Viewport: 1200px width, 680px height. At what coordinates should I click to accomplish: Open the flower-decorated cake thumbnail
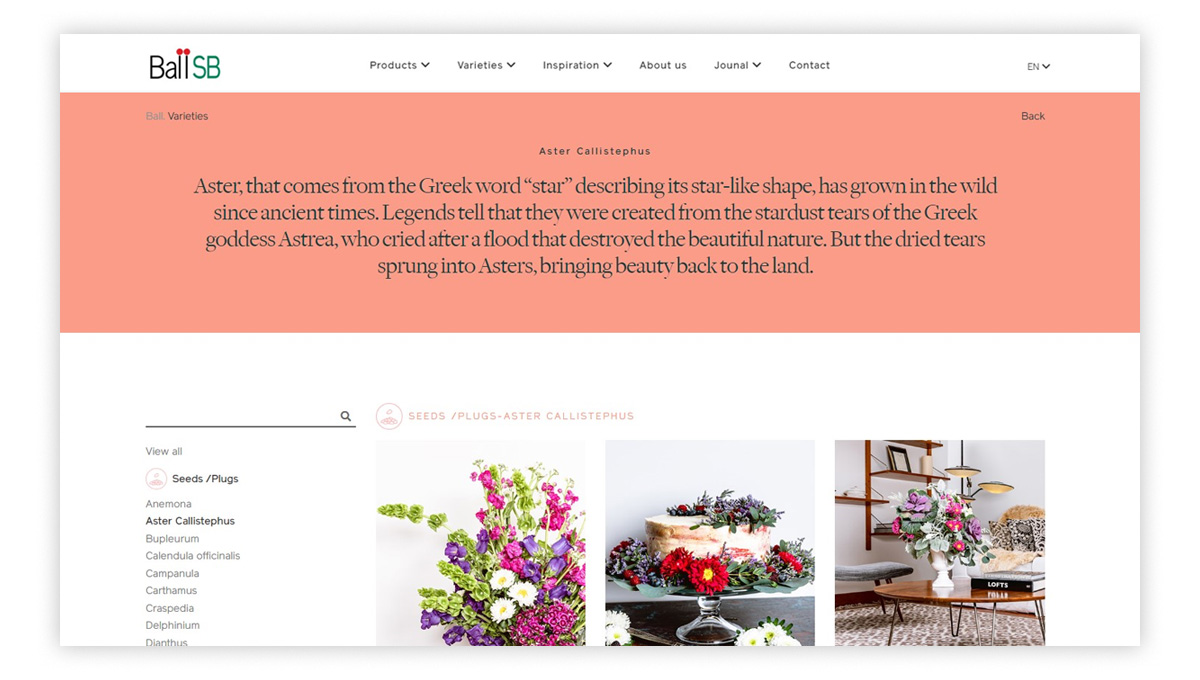tap(710, 543)
